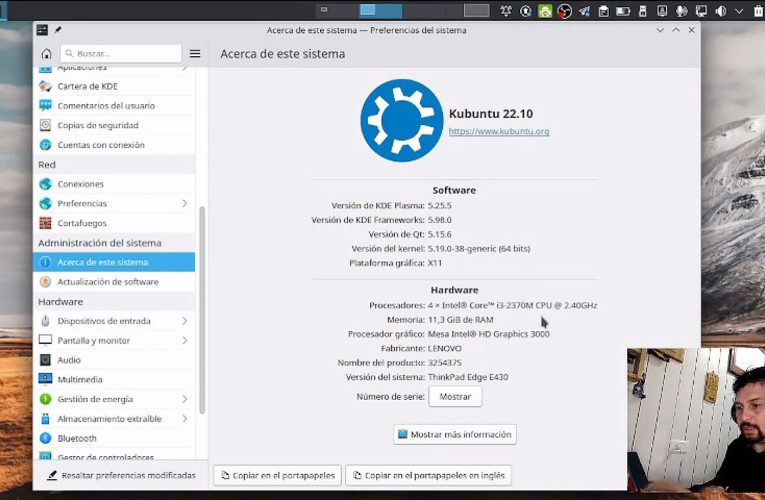Screen dimensions: 765x500
Task: Open the hamburger menu beside search
Action: [x=195, y=54]
